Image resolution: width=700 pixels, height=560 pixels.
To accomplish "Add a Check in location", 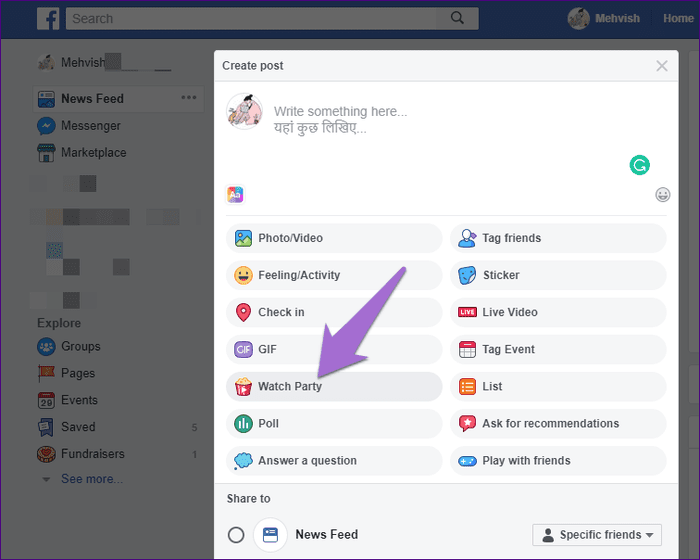I will (x=334, y=312).
